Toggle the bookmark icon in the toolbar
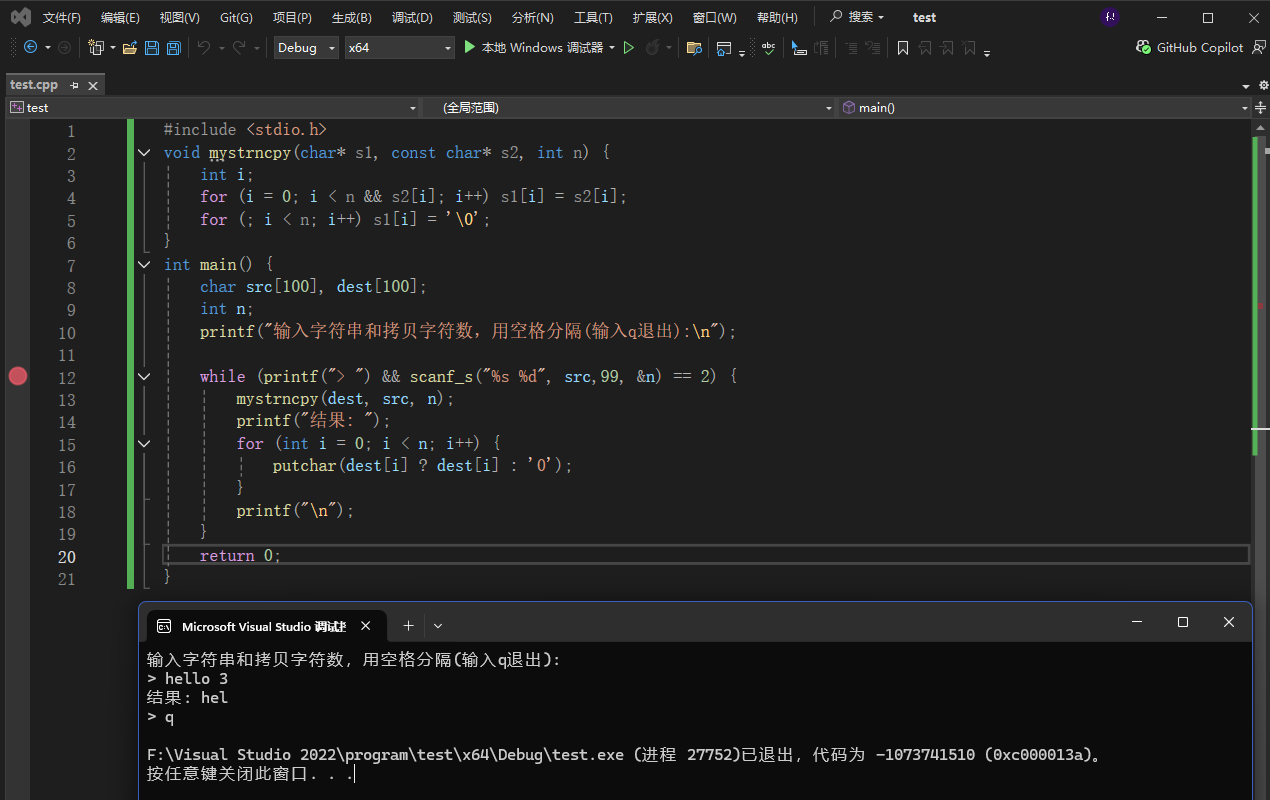1270x800 pixels. [x=902, y=47]
